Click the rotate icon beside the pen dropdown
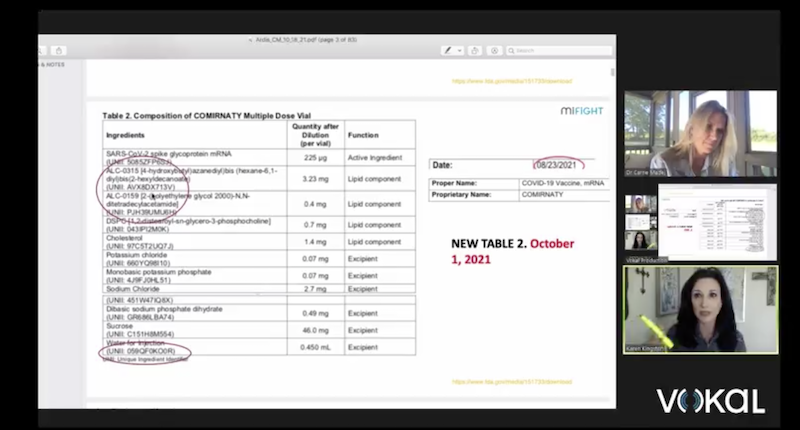Image resolution: width=800 pixels, height=430 pixels. (x=475, y=50)
